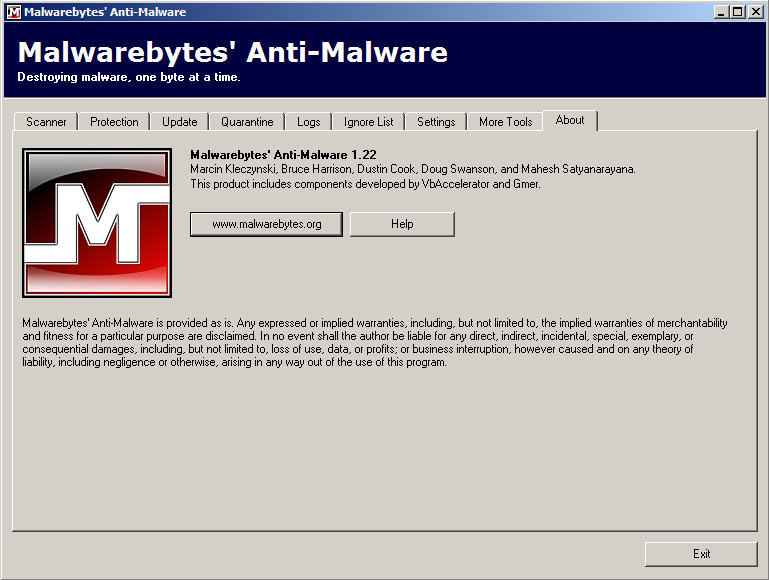
Task: Select the About tab
Action: (x=570, y=121)
